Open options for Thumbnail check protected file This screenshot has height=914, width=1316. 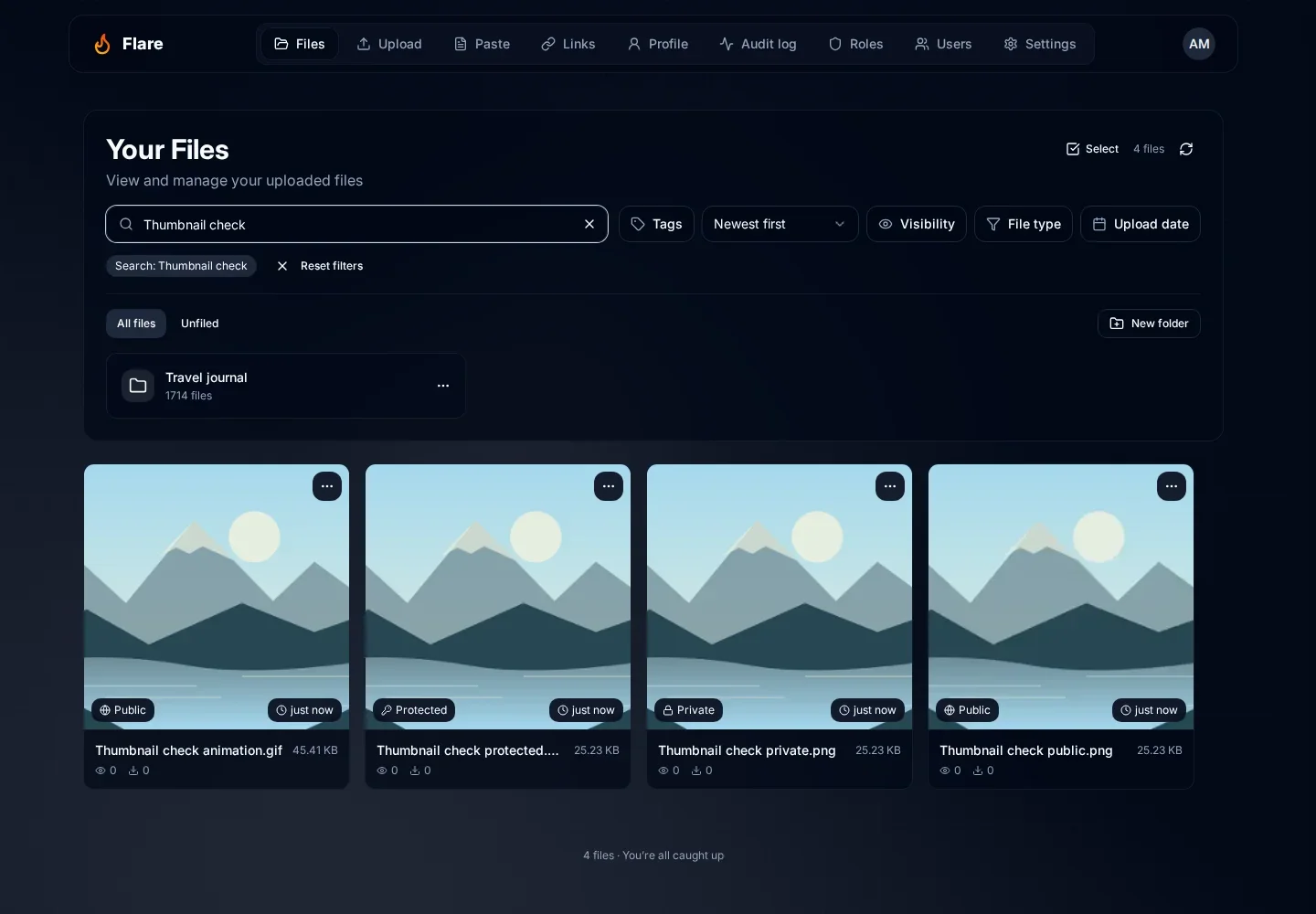[609, 486]
